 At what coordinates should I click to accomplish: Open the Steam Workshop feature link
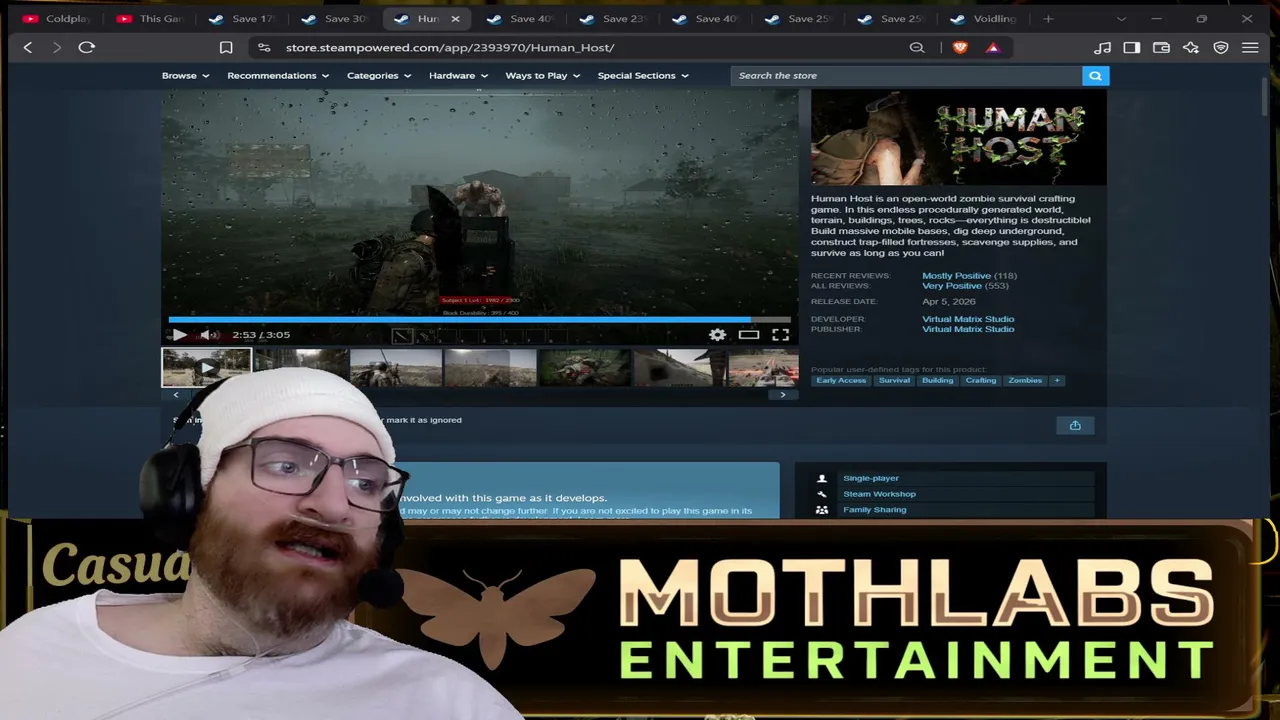coord(879,494)
